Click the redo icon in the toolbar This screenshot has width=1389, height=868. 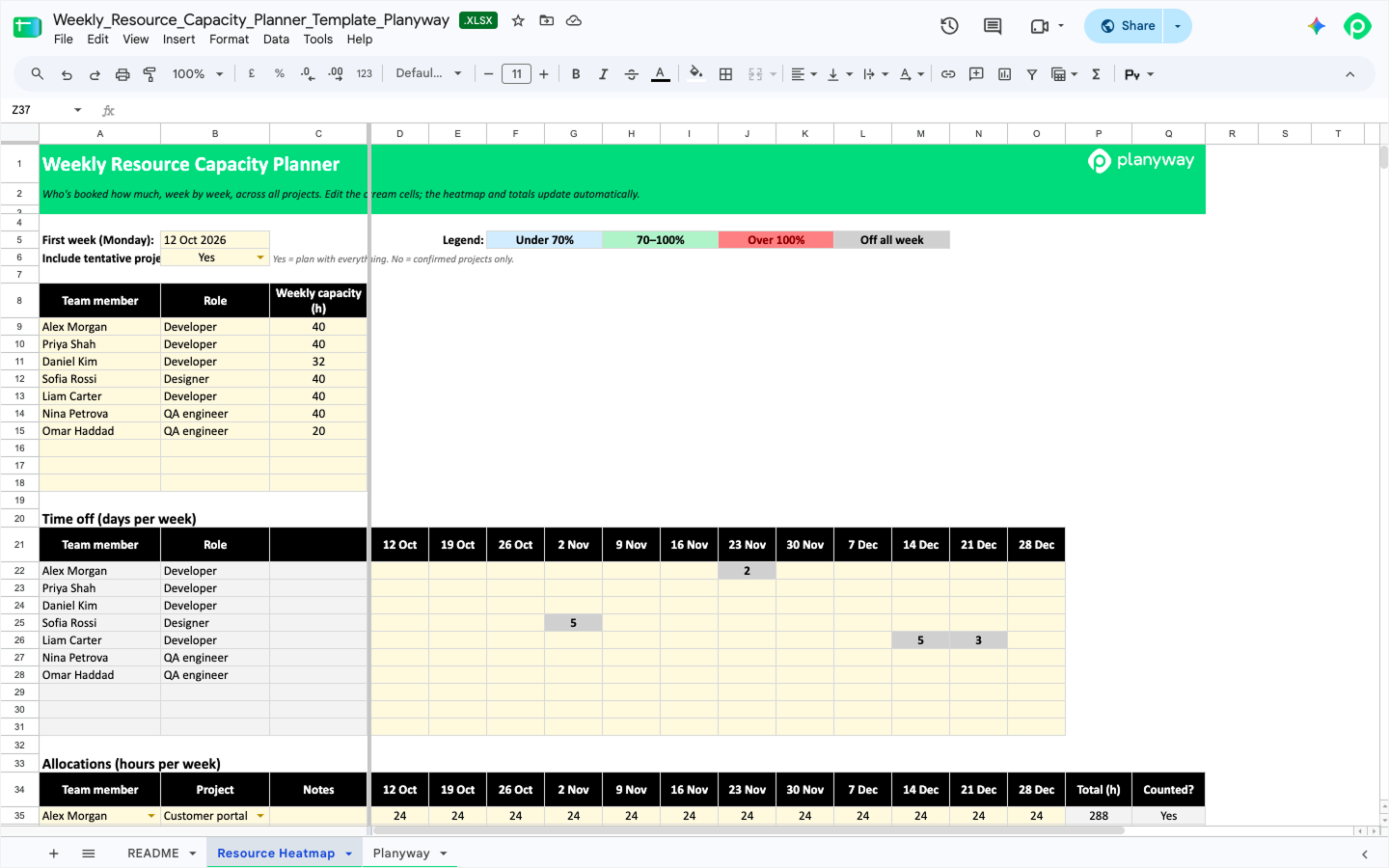click(x=95, y=74)
